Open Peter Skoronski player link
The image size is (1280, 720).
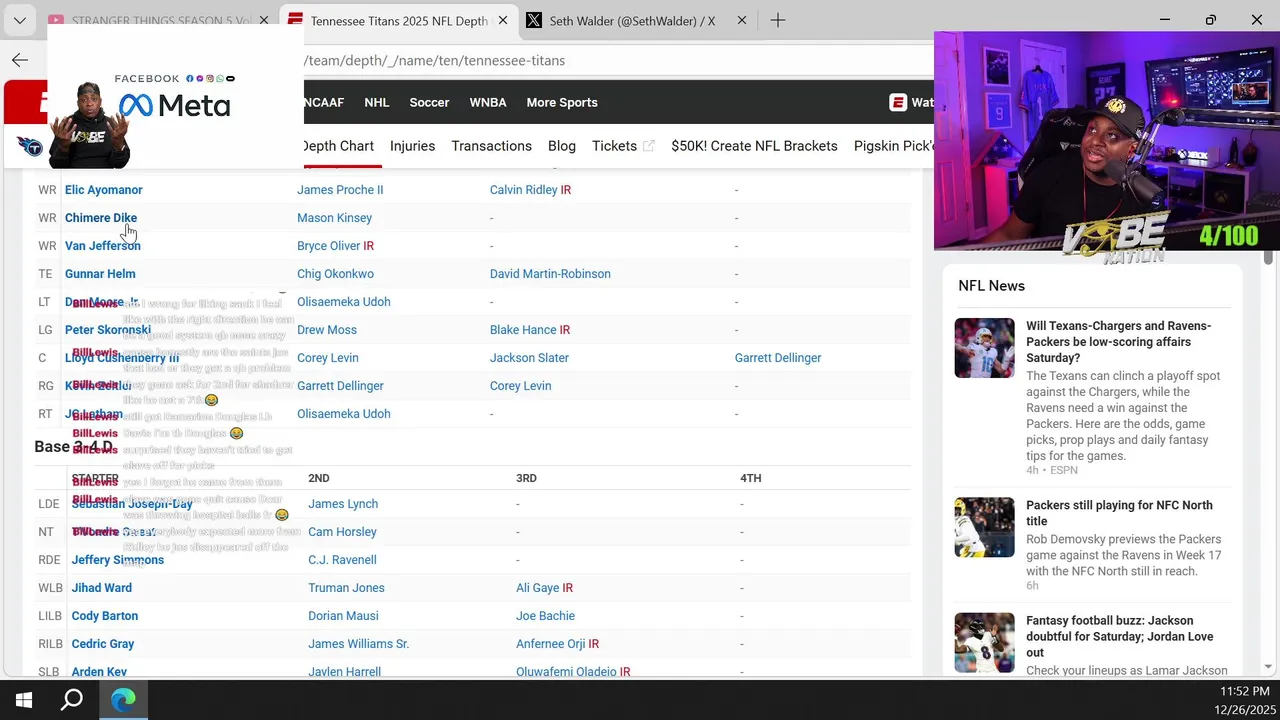point(108,330)
